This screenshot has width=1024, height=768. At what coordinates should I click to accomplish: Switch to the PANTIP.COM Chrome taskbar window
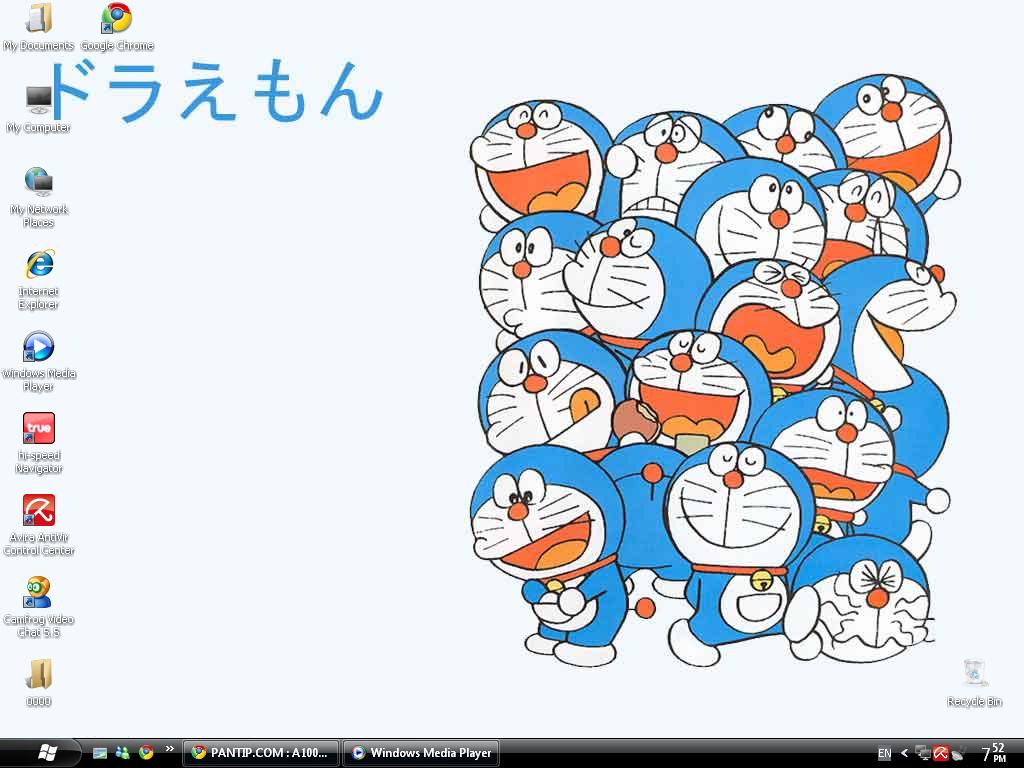click(x=261, y=753)
